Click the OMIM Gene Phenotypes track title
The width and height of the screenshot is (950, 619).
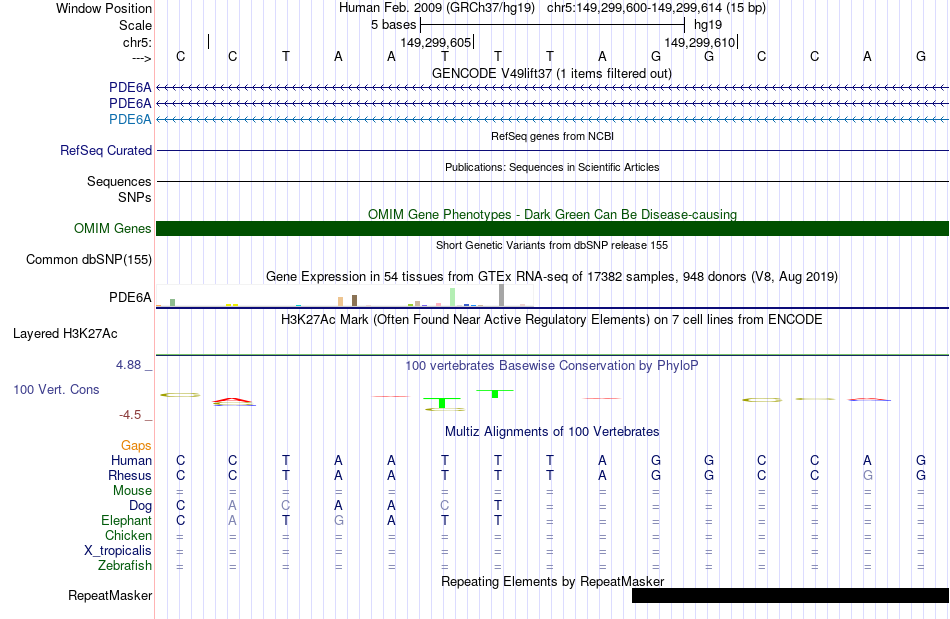(x=552, y=214)
